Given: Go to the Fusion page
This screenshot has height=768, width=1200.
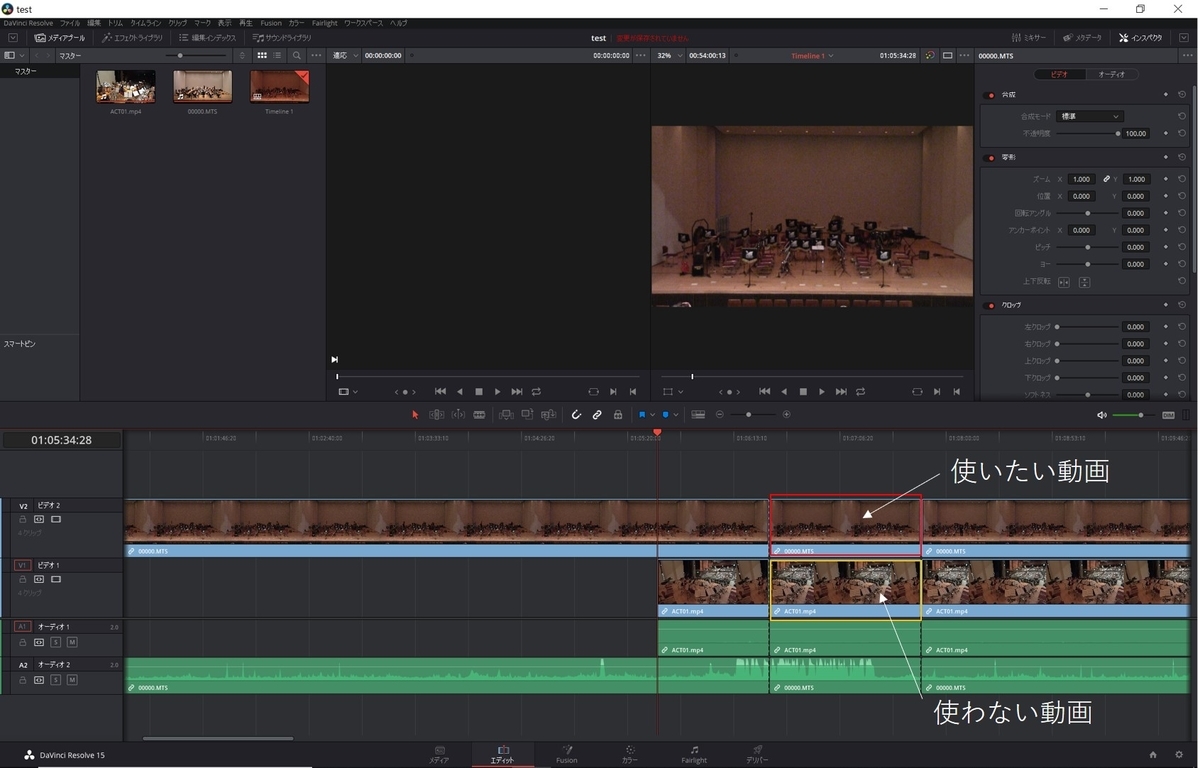Looking at the screenshot, I should click(x=567, y=754).
